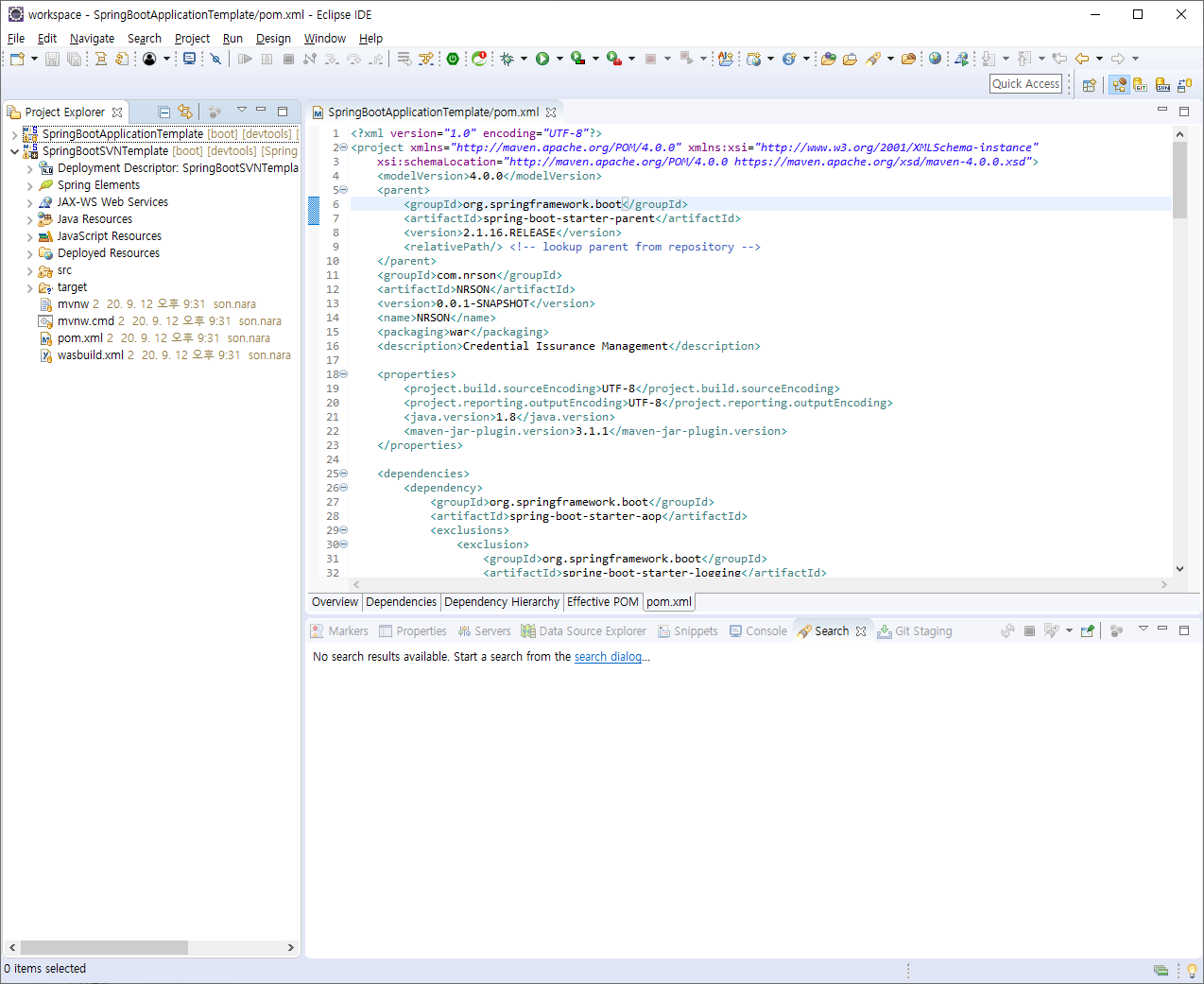This screenshot has width=1204, height=984.
Task: Open the File menu
Action: [x=16, y=39]
